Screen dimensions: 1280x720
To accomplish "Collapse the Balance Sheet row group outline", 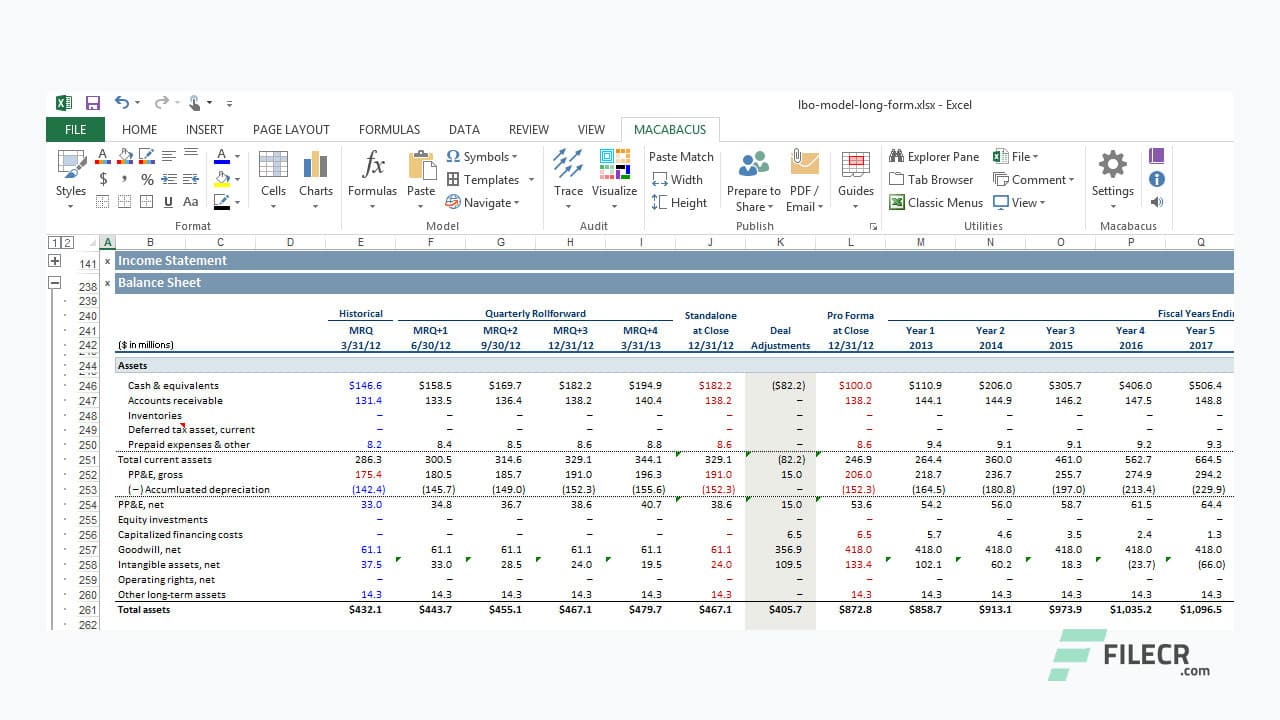I will [x=54, y=283].
